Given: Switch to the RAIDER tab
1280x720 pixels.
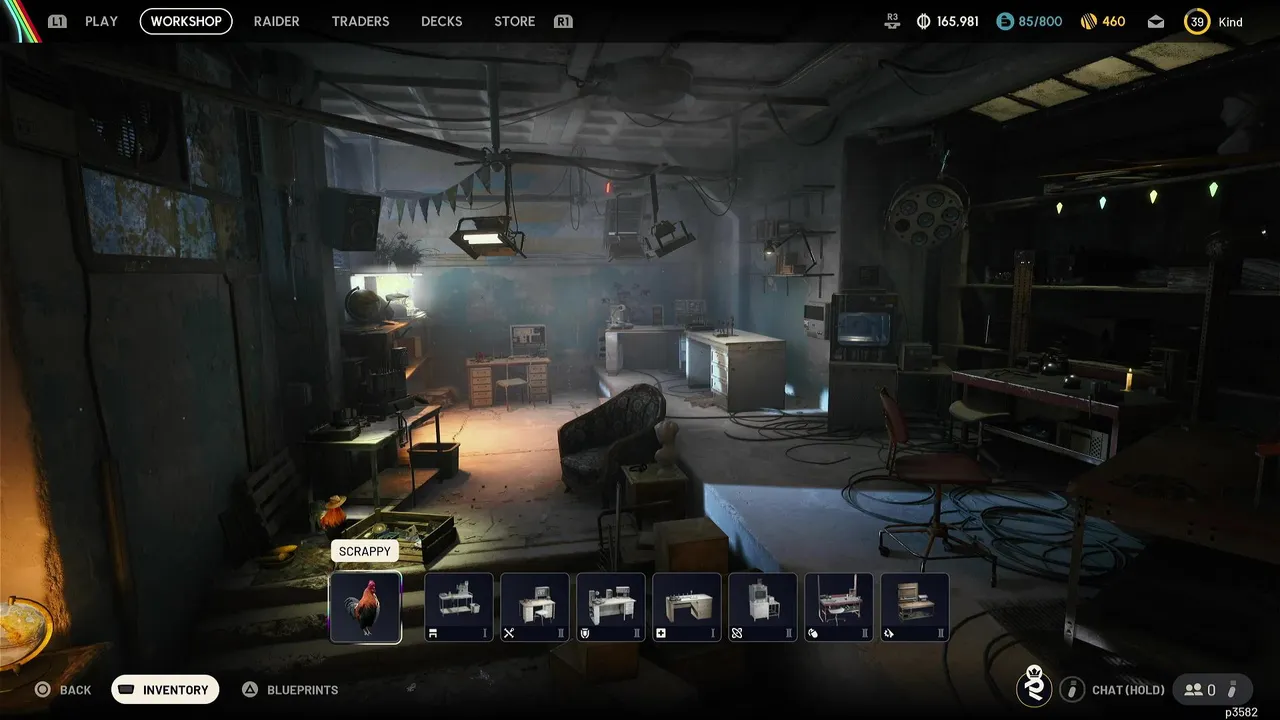Looking at the screenshot, I should coord(276,21).
